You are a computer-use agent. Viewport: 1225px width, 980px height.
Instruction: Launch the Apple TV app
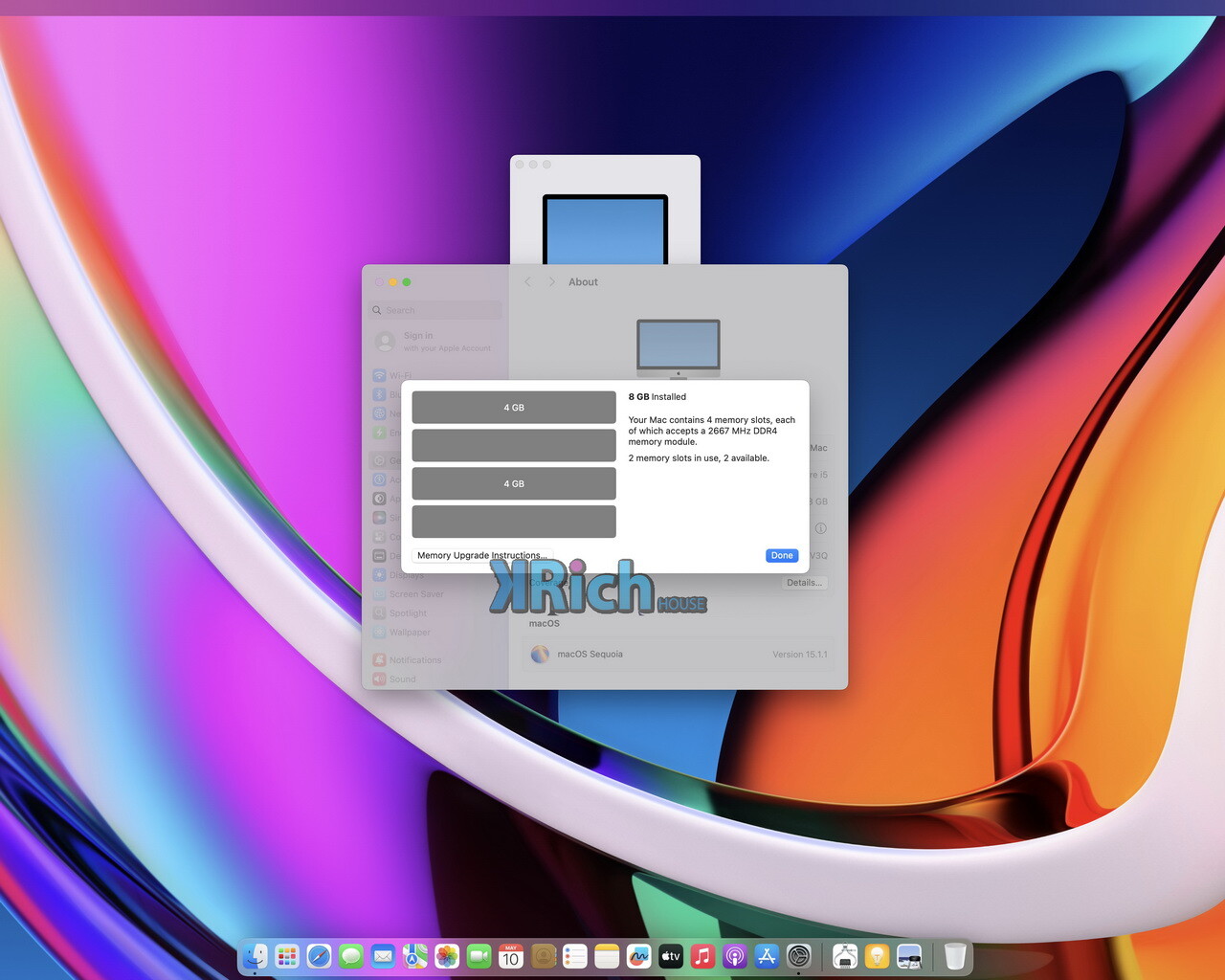671,956
